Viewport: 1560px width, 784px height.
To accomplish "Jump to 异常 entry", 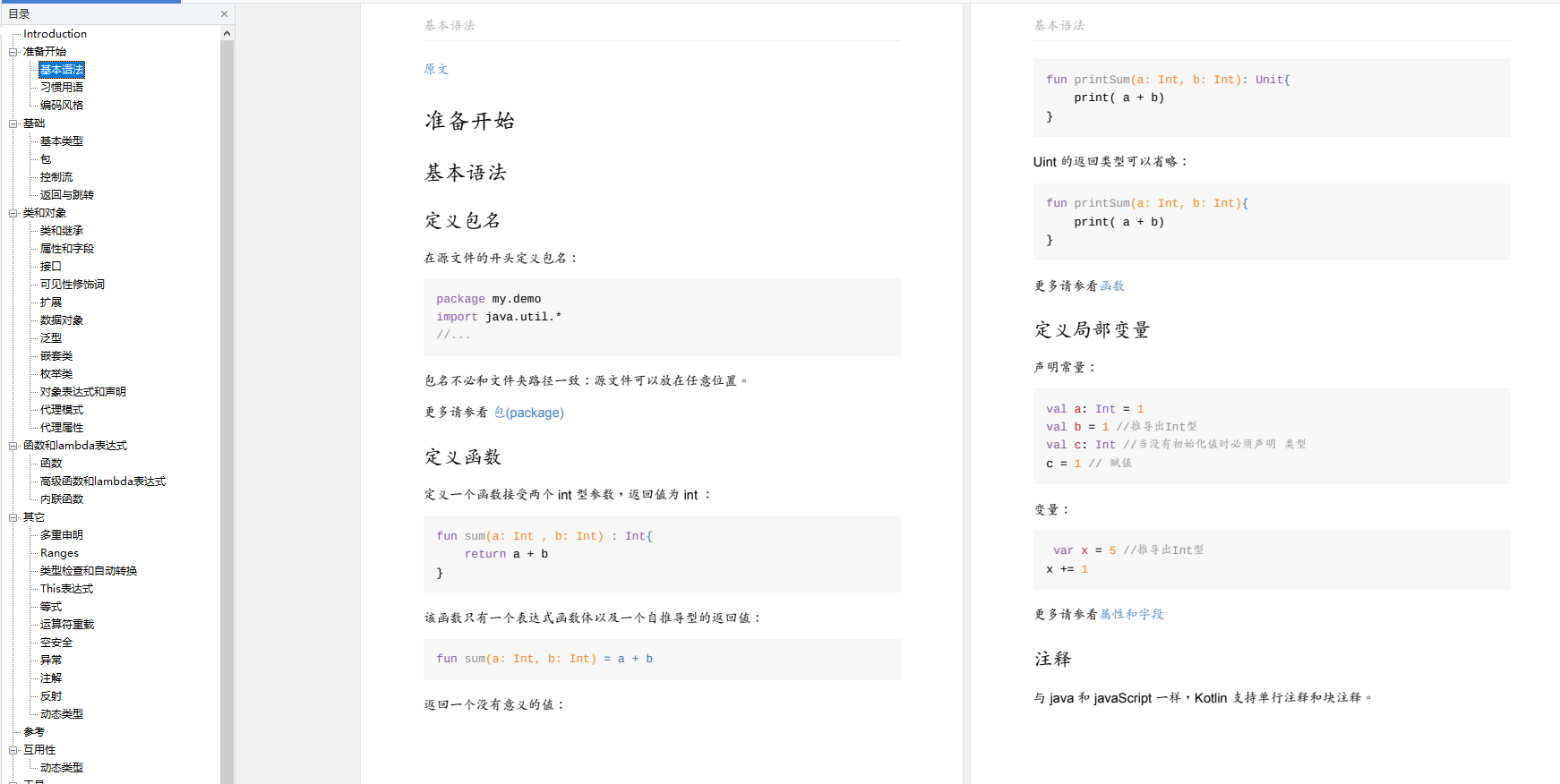I will click(x=51, y=660).
